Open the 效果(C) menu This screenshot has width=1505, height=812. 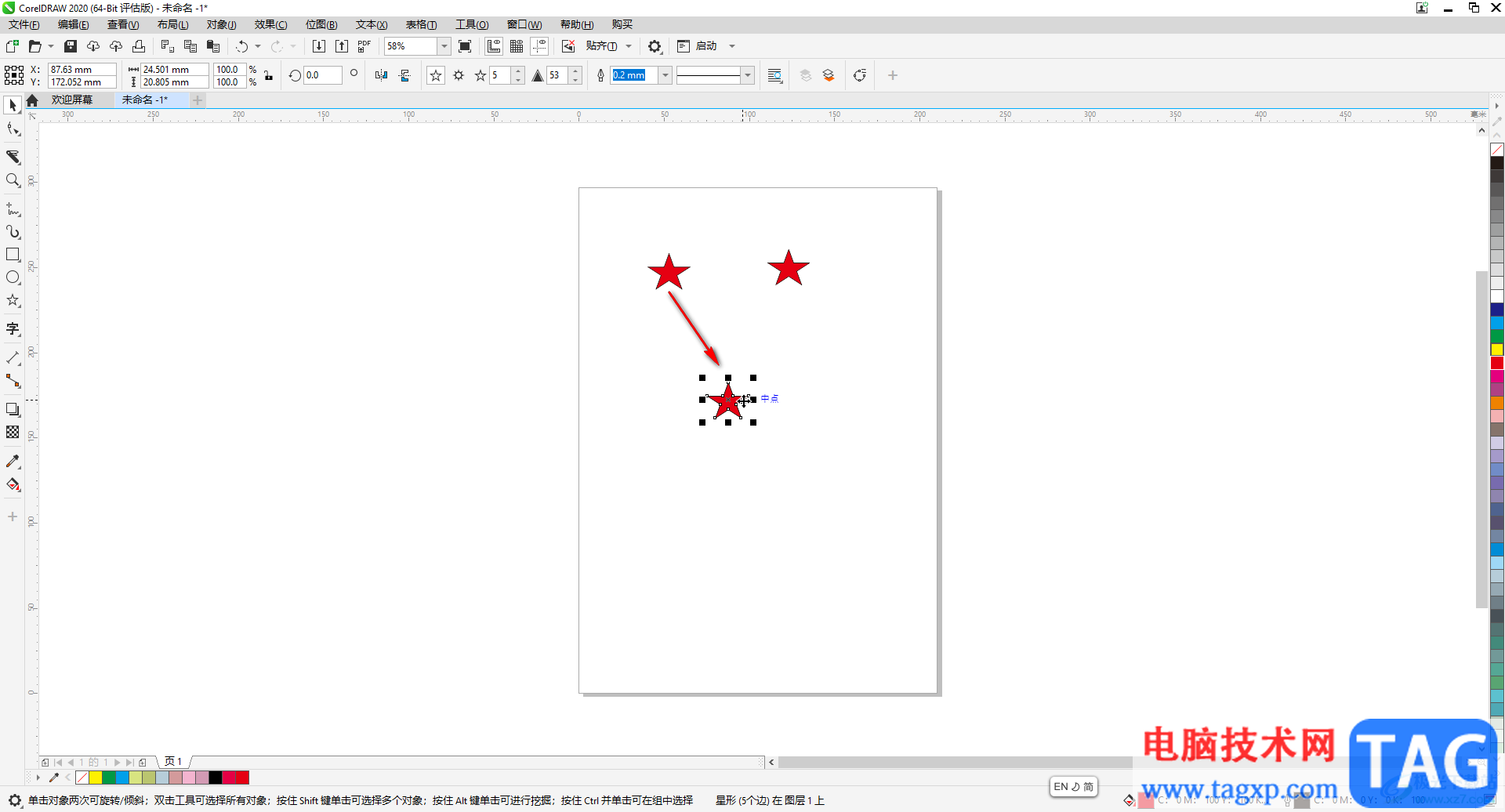271,24
